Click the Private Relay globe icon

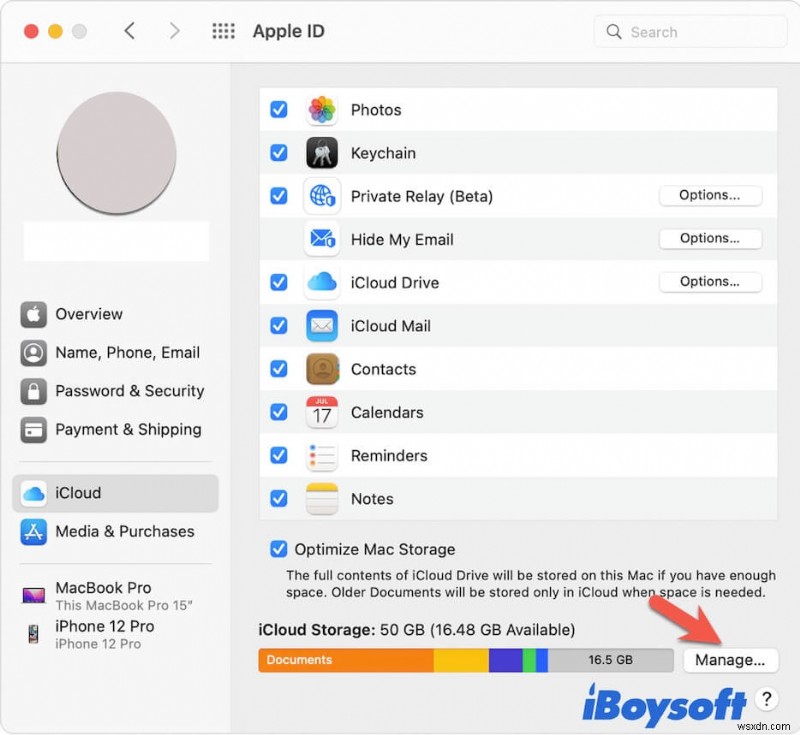click(x=321, y=196)
